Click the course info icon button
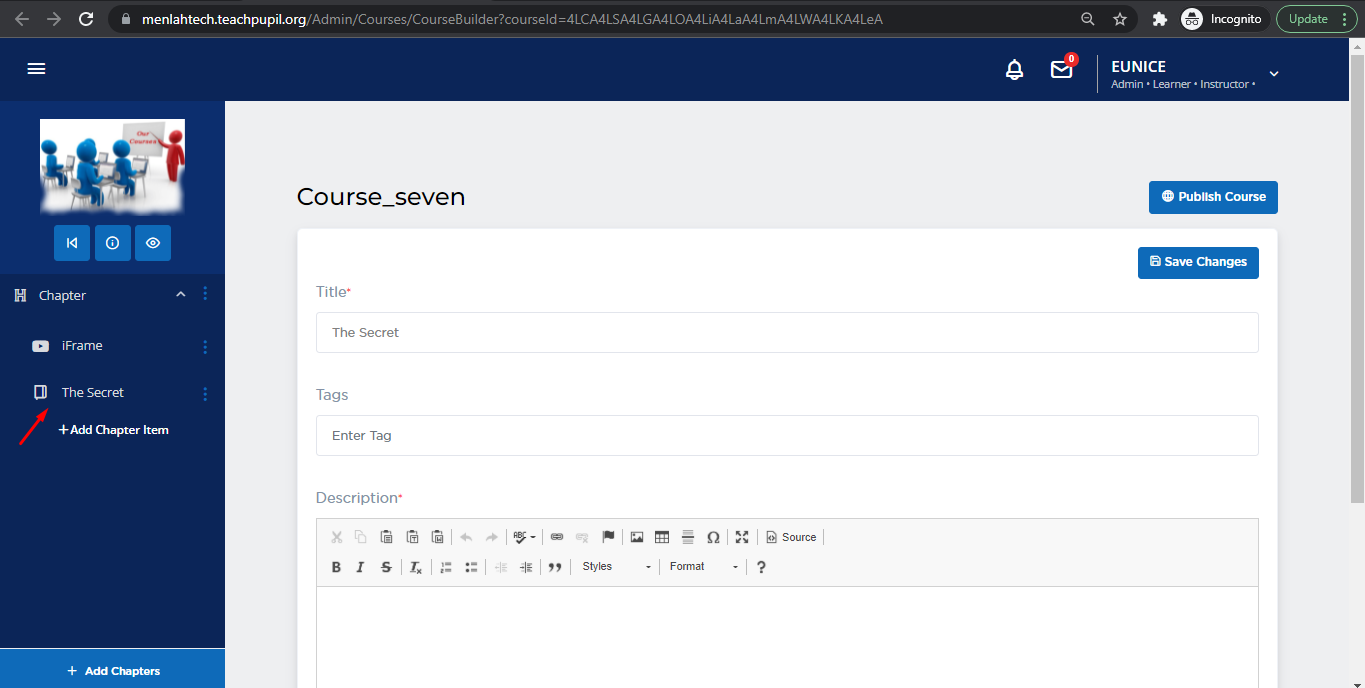This screenshot has width=1365, height=688. point(112,243)
